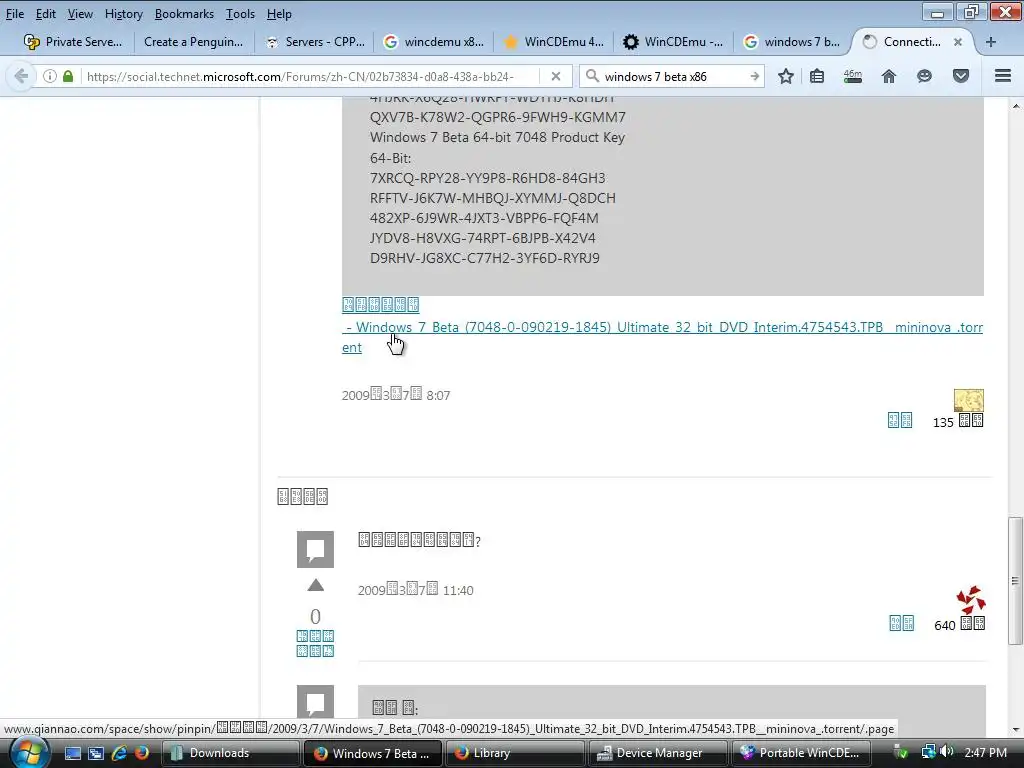Viewport: 1024px width, 768px height.
Task: Switch to the wincdemu x8... tab
Action: click(434, 42)
